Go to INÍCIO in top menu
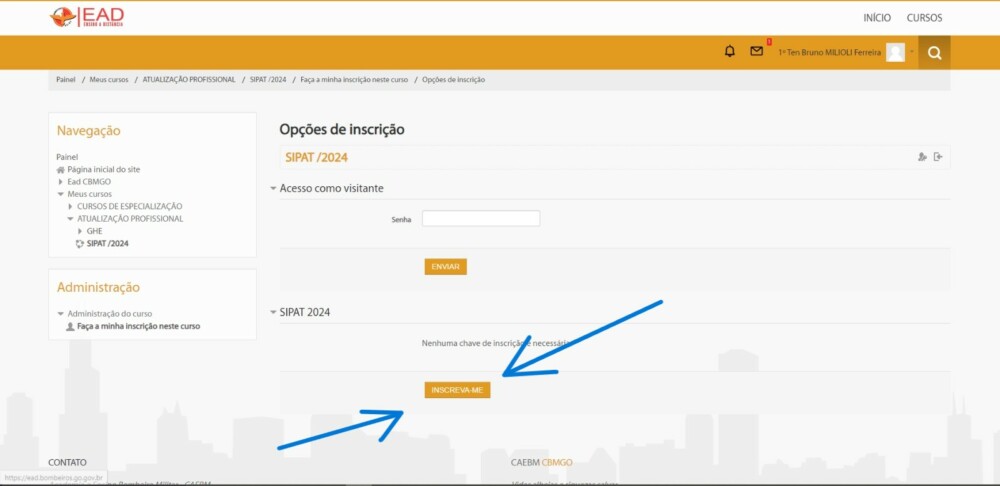1000x486 pixels. pyautogui.click(x=877, y=18)
